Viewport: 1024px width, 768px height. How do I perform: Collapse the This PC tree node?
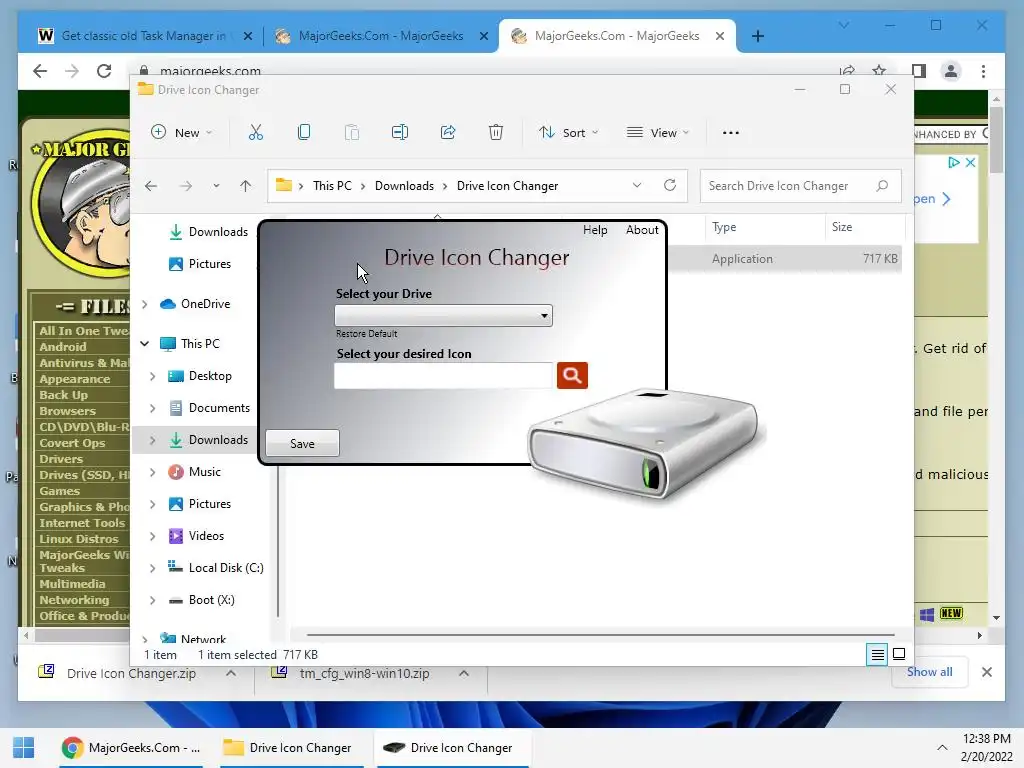145,344
